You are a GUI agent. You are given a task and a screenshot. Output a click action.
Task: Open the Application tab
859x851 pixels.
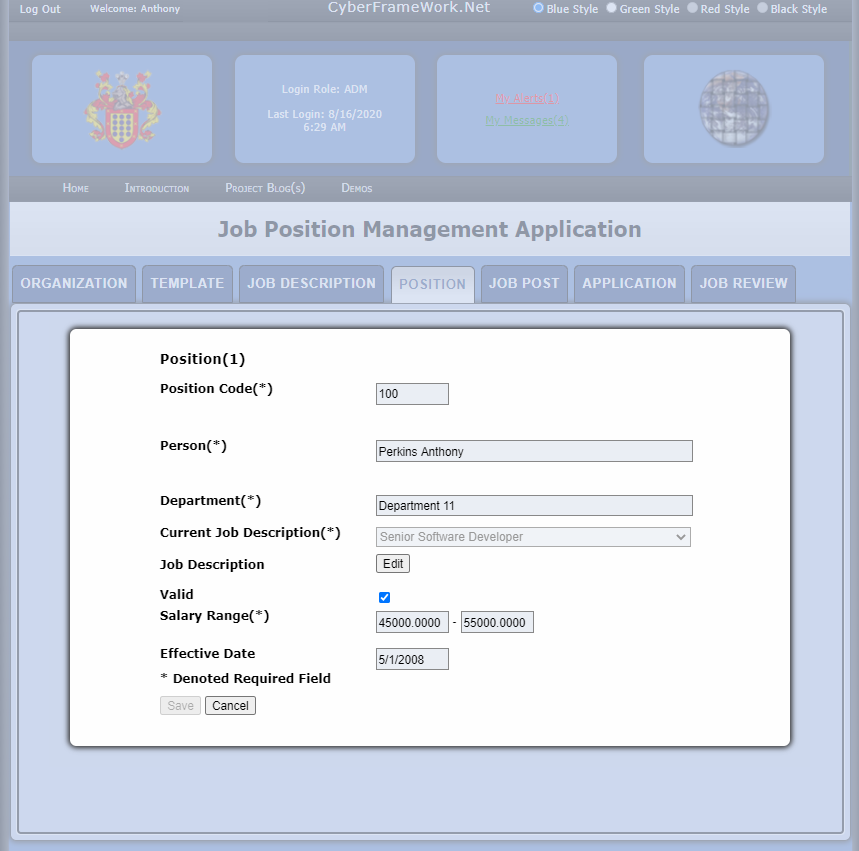pyautogui.click(x=629, y=284)
